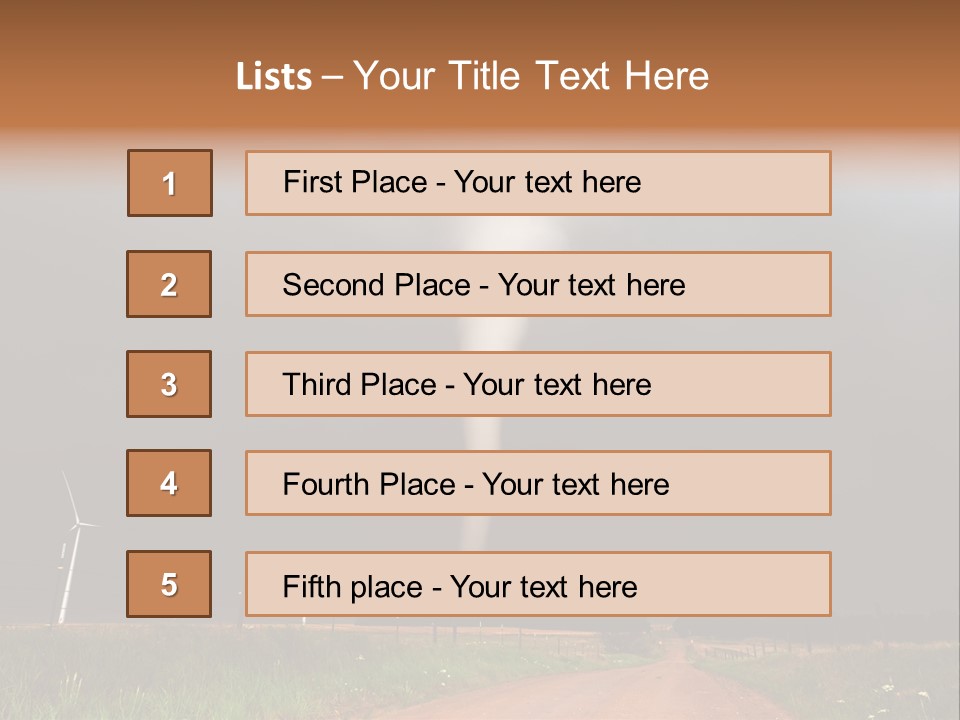960x720 pixels.
Task: Select the number 1 box
Action: click(169, 183)
